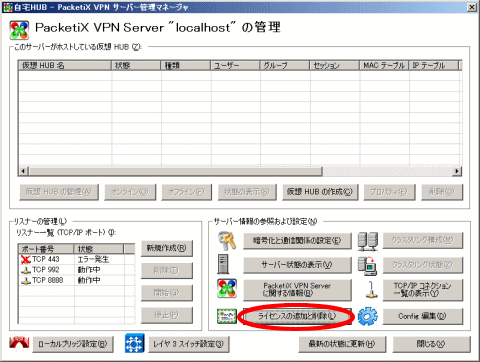Click the keys icon beside encryption settings

click(x=227, y=241)
